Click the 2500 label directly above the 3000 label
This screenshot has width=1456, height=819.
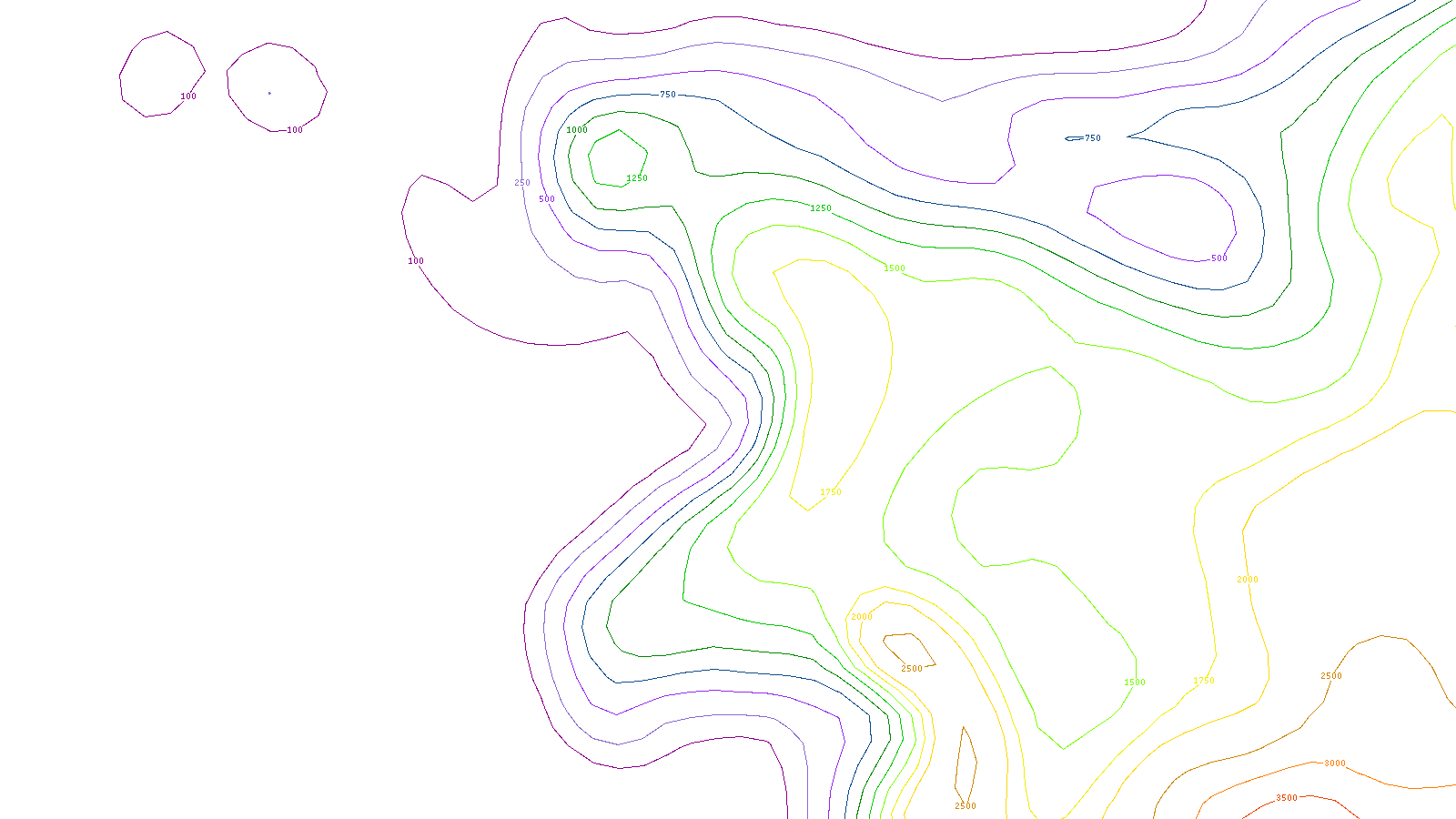[x=1331, y=676]
